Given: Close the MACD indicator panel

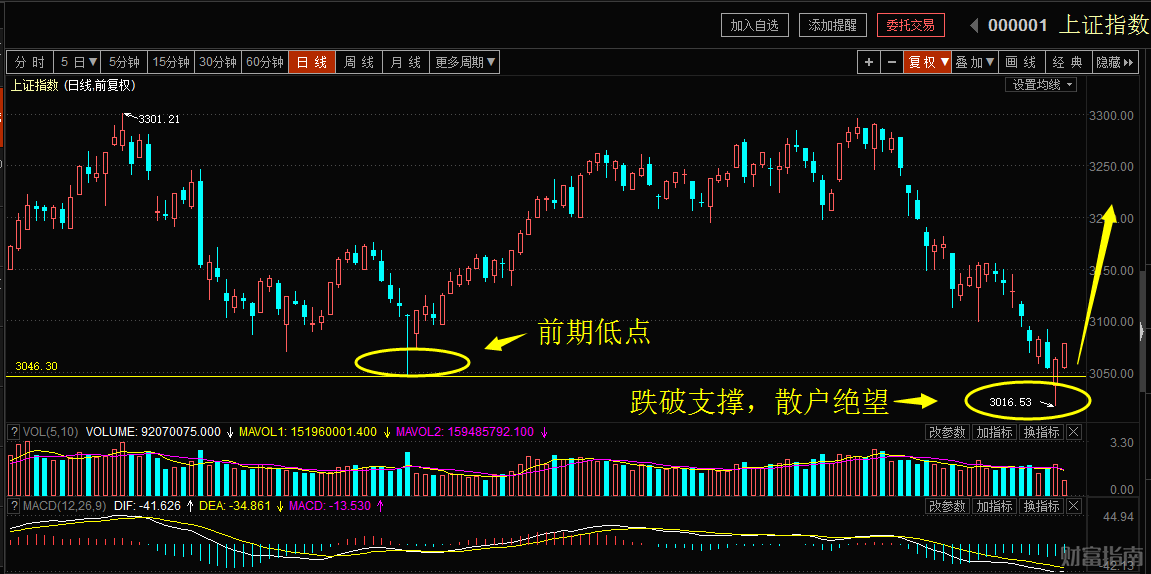Looking at the screenshot, I should point(1073,506).
